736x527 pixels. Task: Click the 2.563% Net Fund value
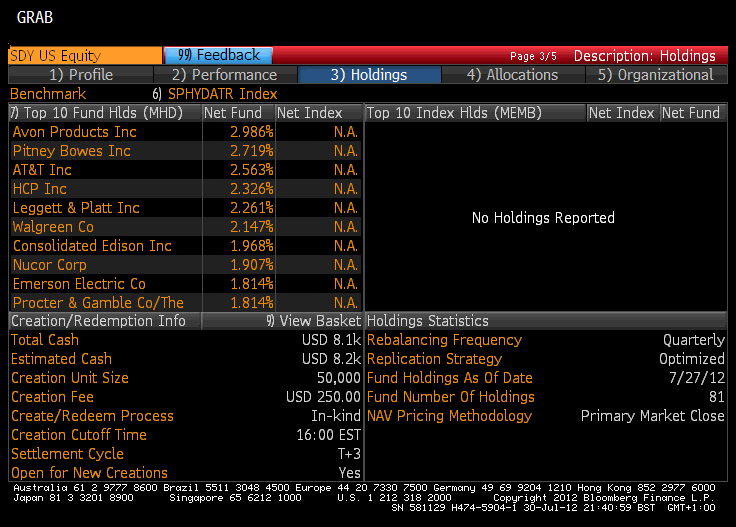coord(252,170)
